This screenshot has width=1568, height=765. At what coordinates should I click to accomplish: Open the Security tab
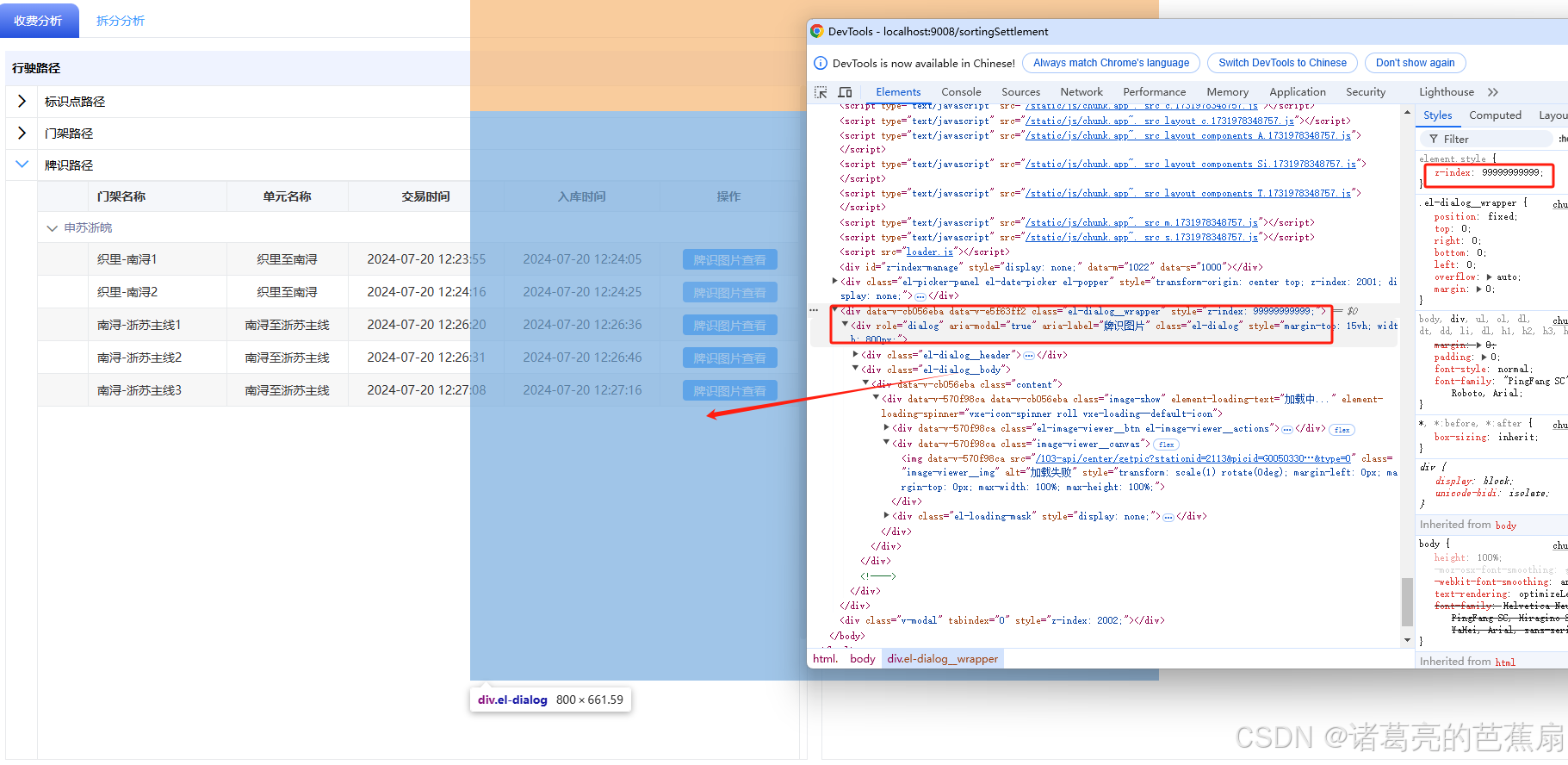1366,92
